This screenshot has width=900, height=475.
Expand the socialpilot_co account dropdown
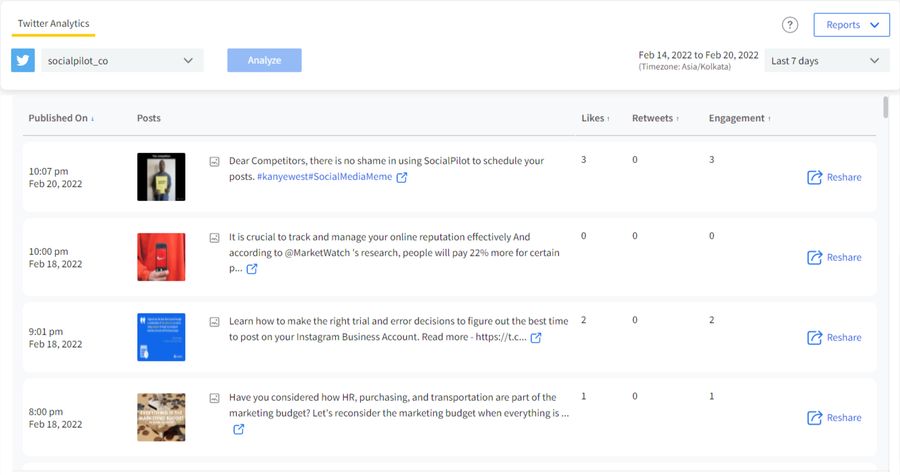point(122,60)
